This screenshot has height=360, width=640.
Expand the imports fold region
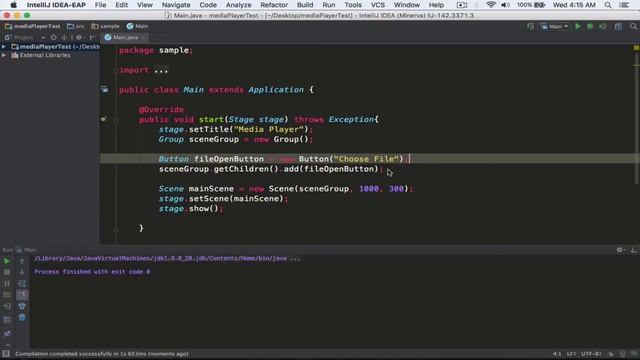click(x=116, y=70)
